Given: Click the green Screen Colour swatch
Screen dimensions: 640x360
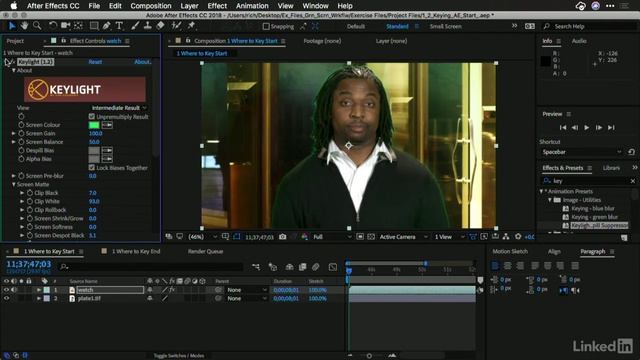Looking at the screenshot, I should pyautogui.click(x=94, y=125).
